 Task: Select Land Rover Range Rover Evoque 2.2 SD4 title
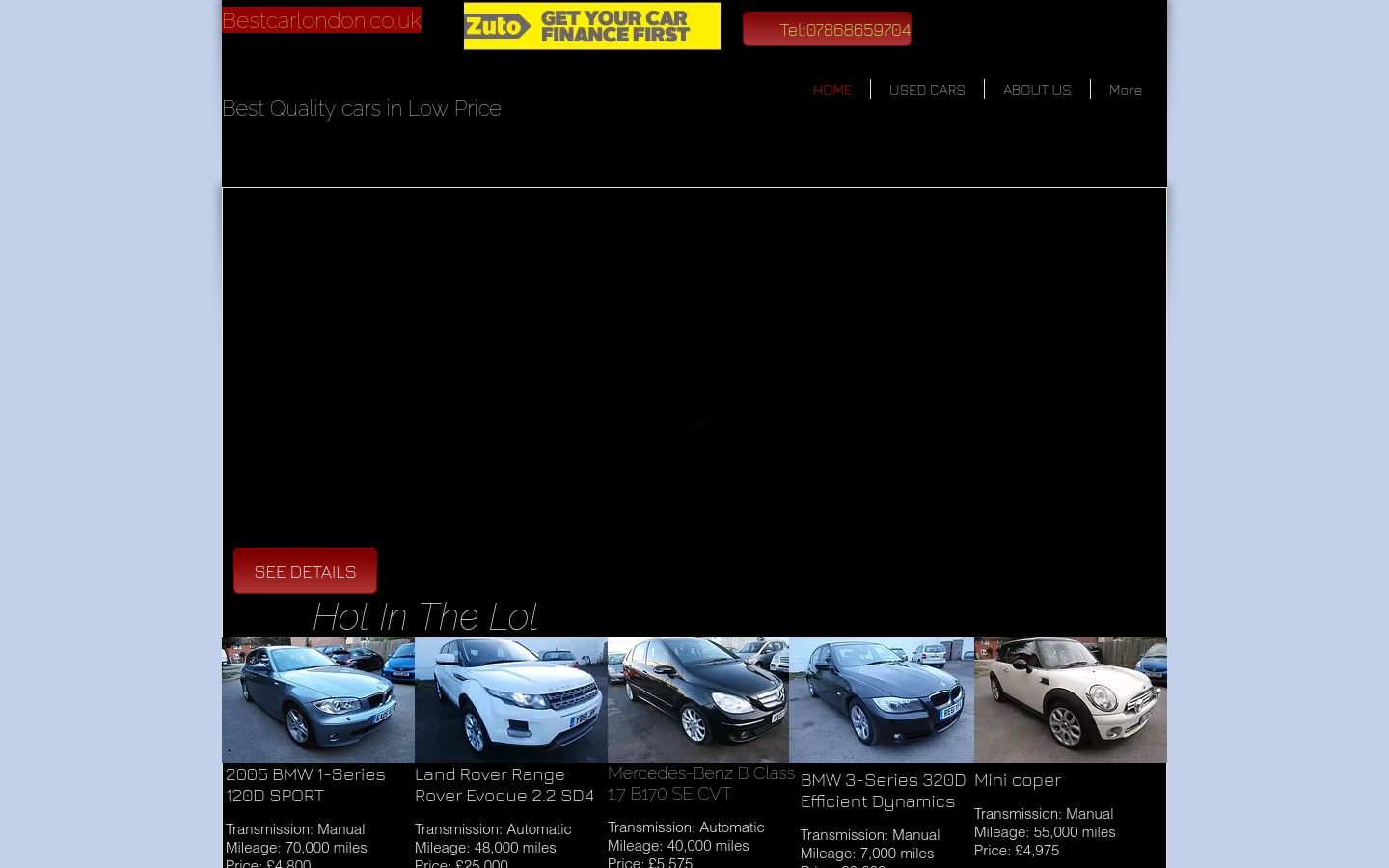[x=504, y=785]
